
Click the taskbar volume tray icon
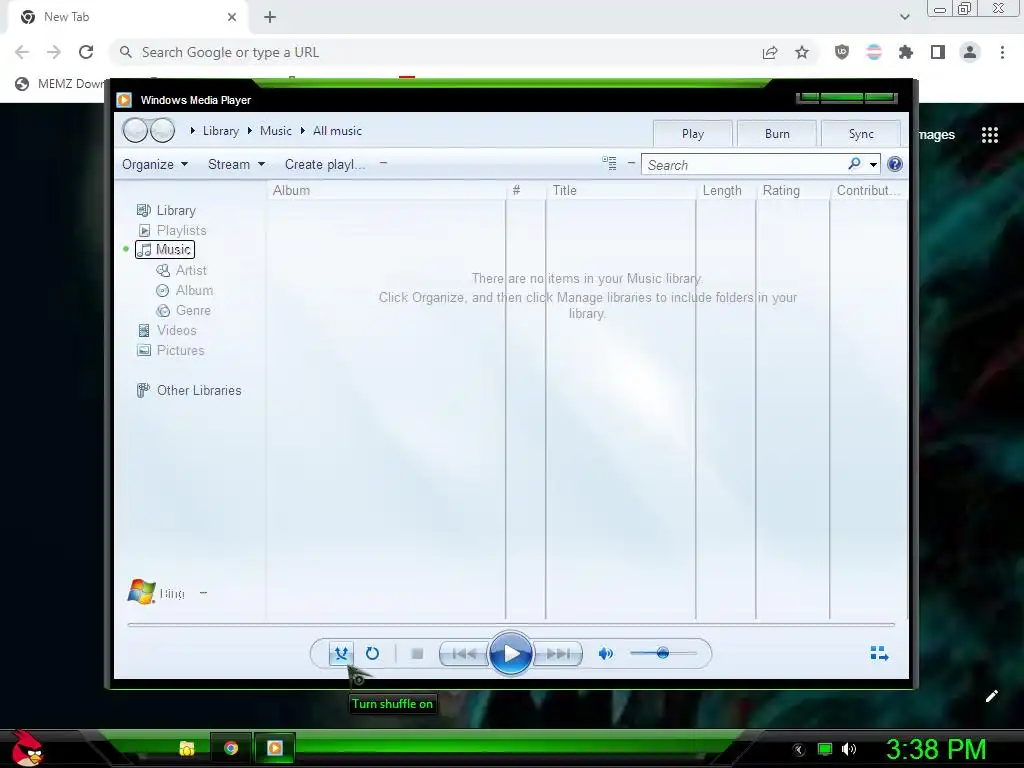[x=849, y=749]
